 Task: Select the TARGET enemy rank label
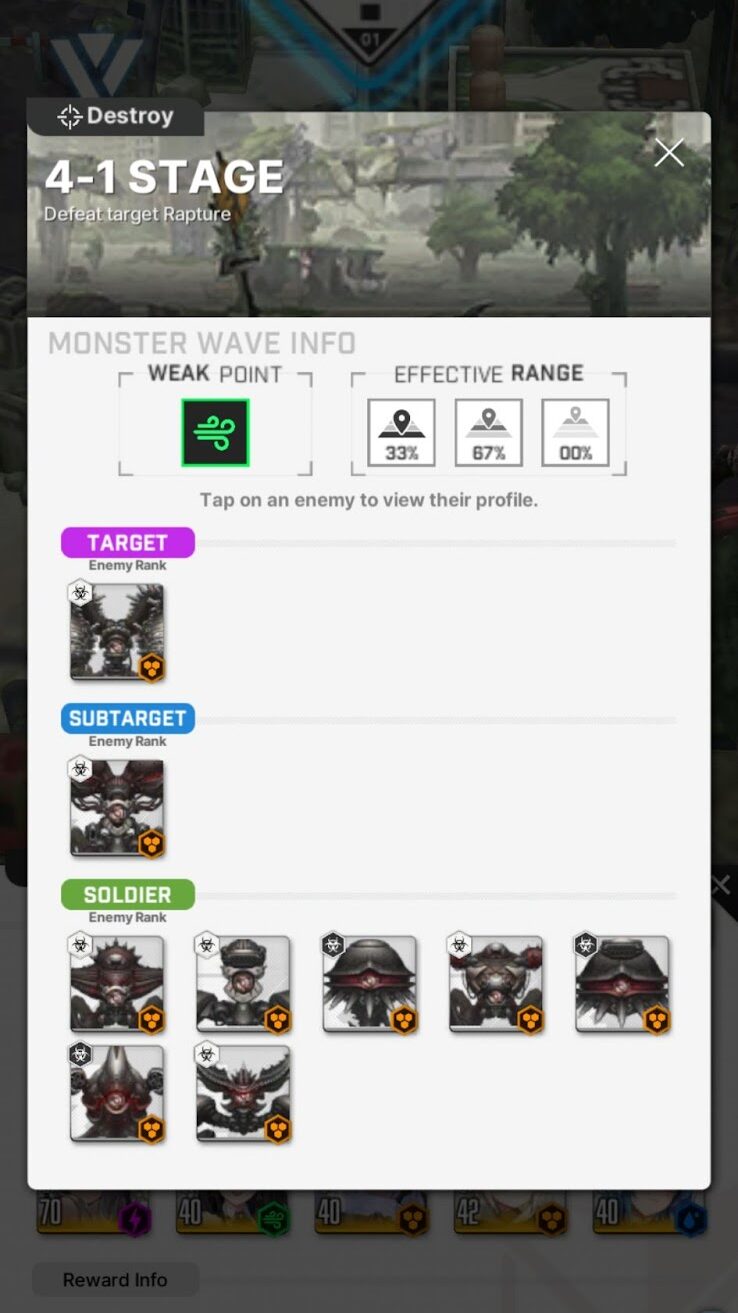coord(127,543)
